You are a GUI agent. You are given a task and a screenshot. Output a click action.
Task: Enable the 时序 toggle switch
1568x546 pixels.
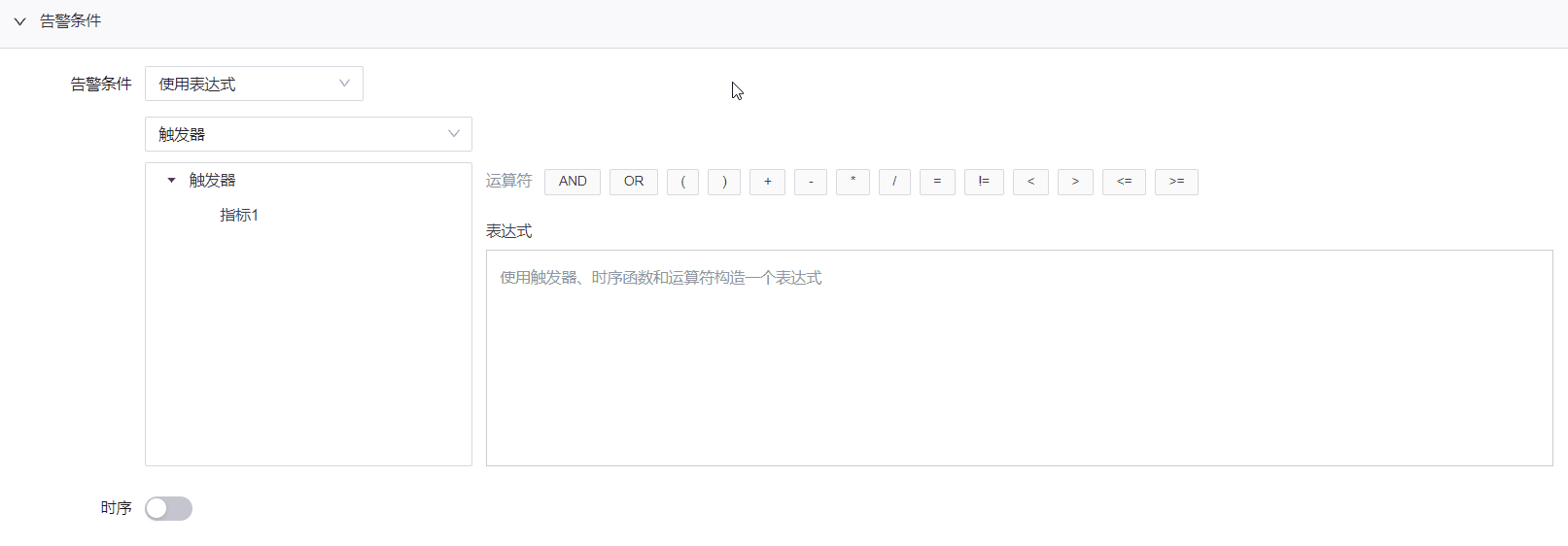click(168, 508)
